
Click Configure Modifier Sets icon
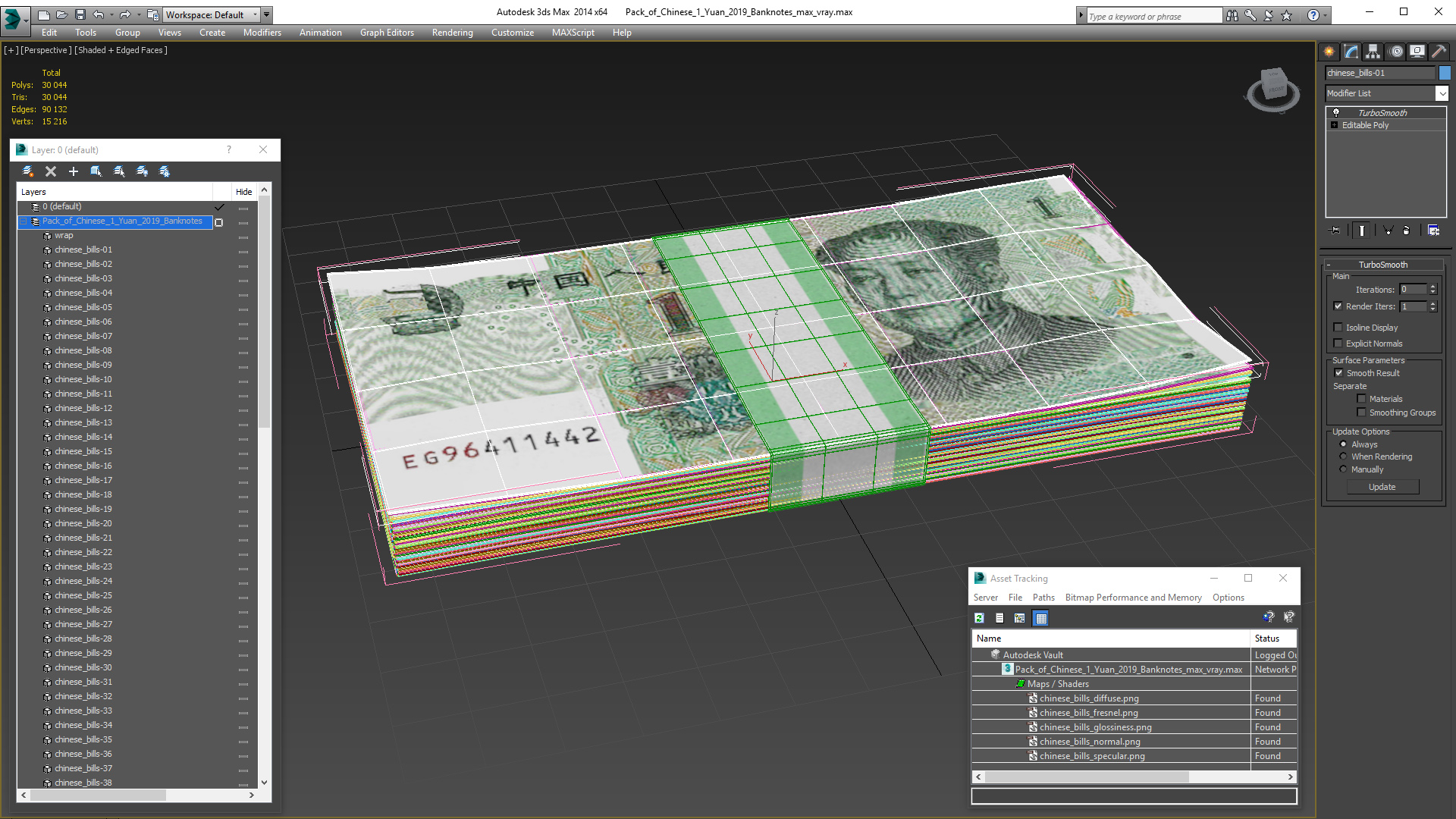(x=1433, y=231)
